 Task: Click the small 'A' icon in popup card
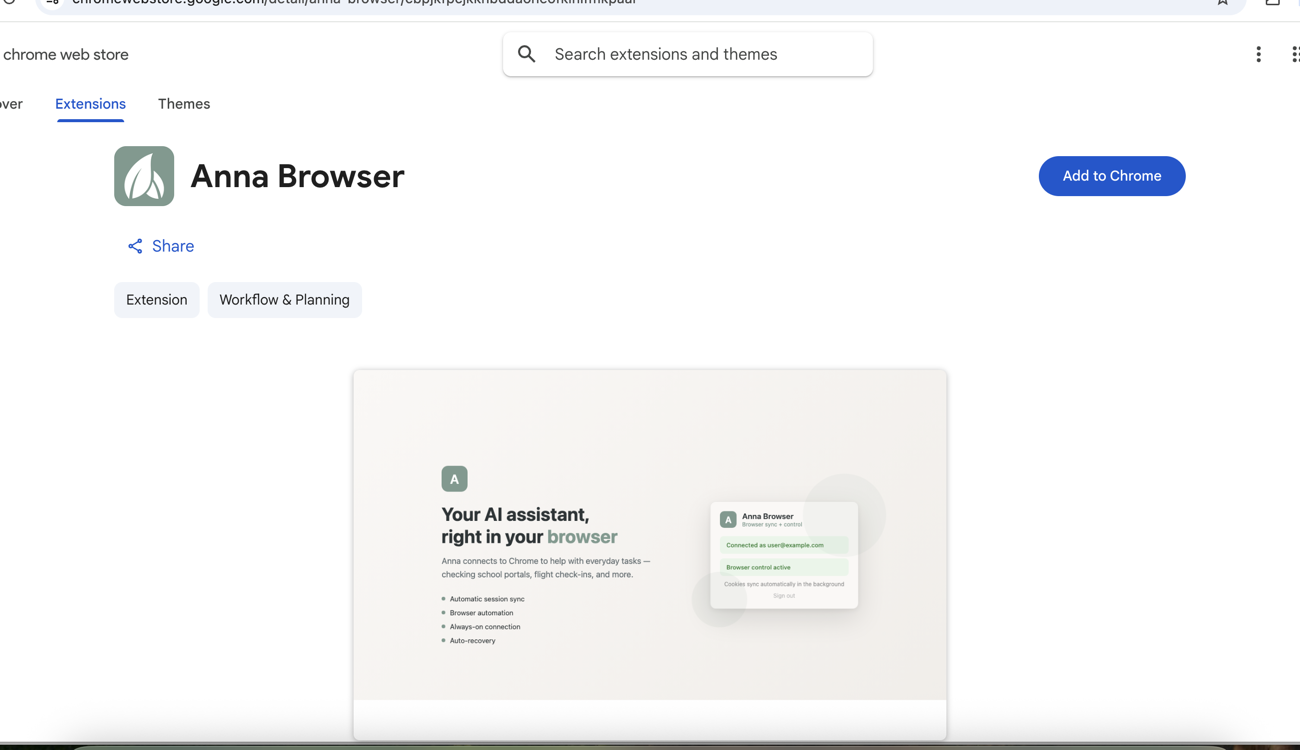728,520
